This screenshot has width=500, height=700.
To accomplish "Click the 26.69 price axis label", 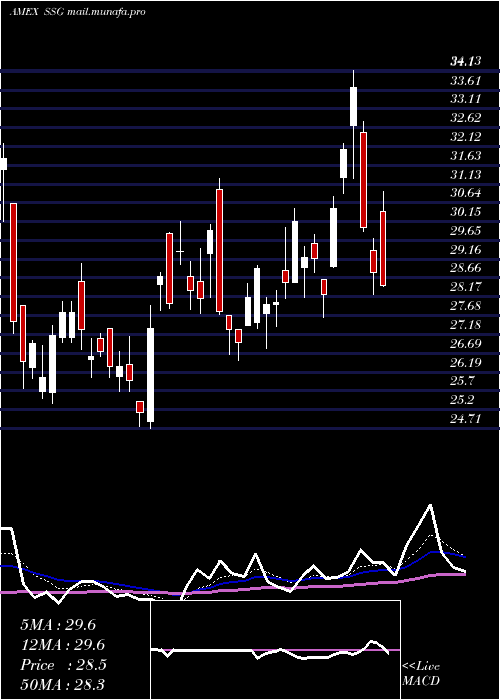I will point(466,343).
